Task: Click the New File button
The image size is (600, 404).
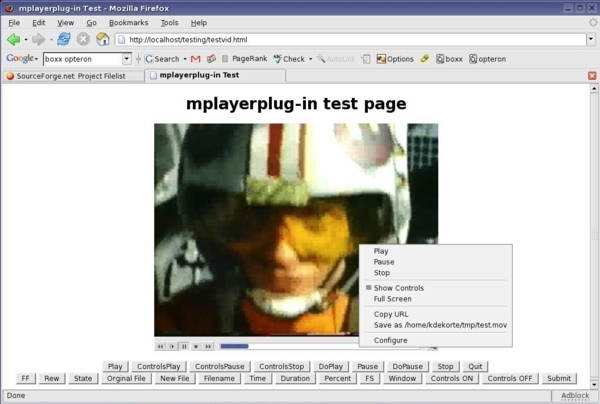Action: pyautogui.click(x=175, y=378)
